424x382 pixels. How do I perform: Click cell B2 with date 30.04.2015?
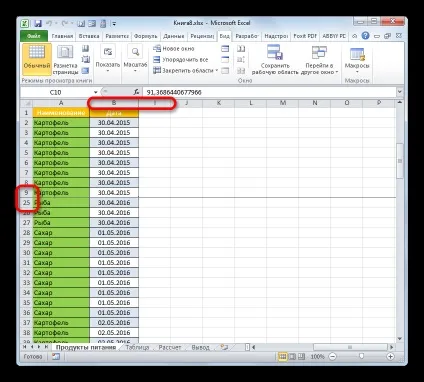(114, 123)
